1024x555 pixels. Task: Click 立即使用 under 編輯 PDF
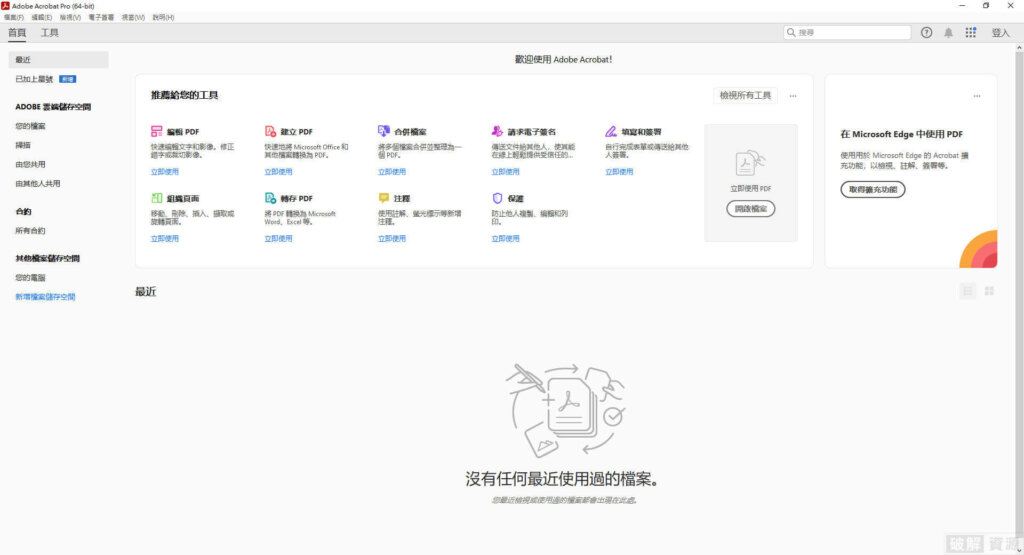[x=165, y=172]
